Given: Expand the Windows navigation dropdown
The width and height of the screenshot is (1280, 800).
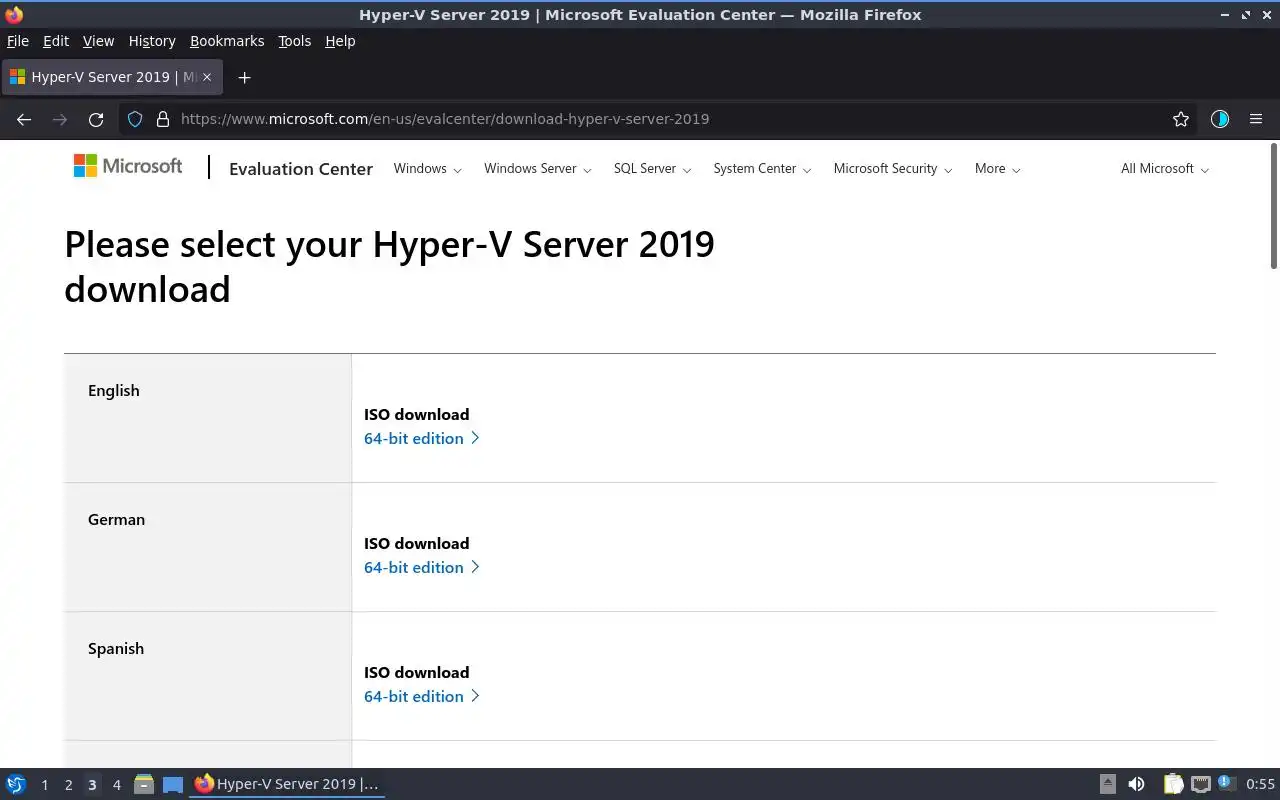Looking at the screenshot, I should (427, 169).
